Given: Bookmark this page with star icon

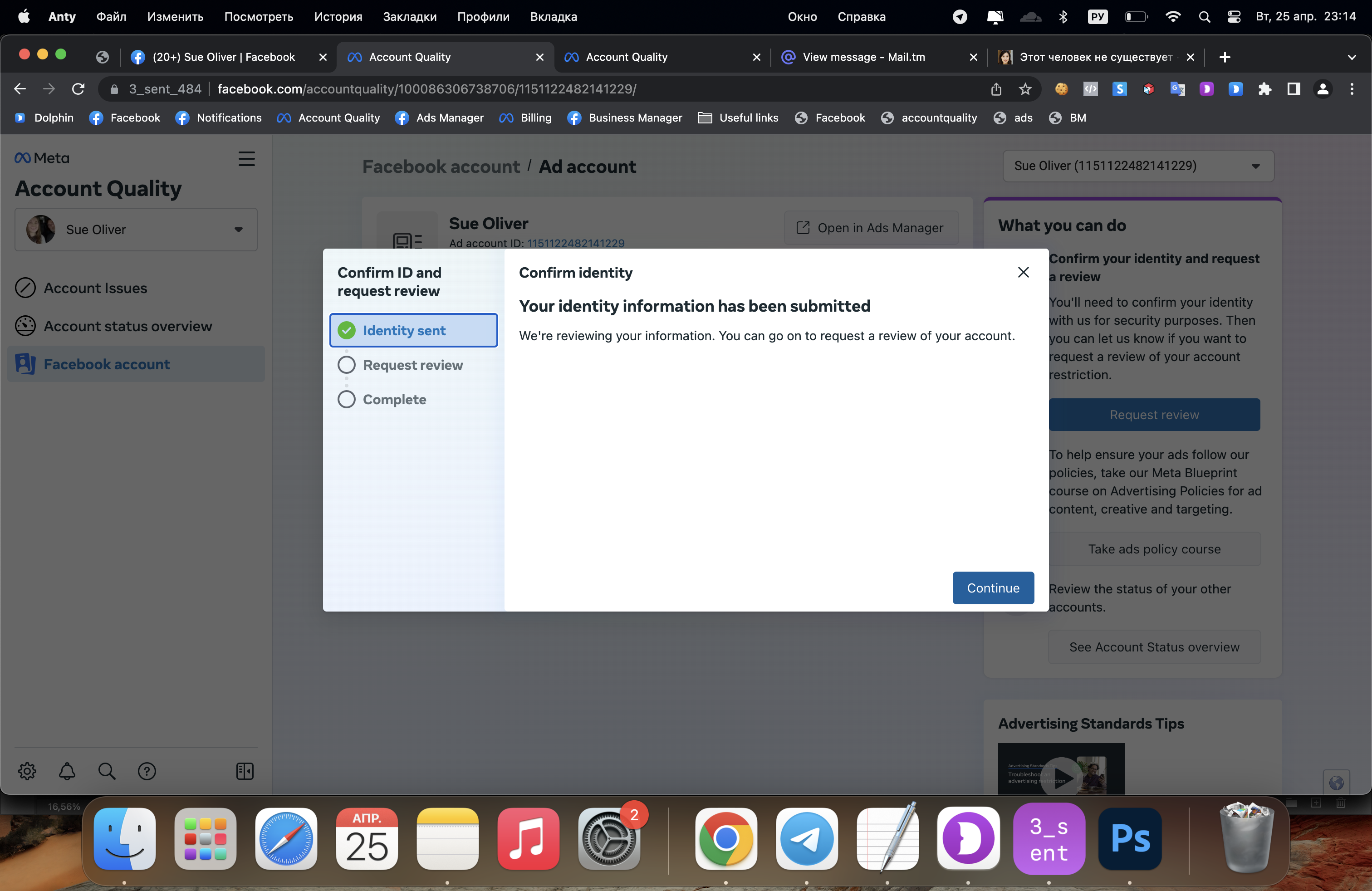Looking at the screenshot, I should click(x=1025, y=89).
